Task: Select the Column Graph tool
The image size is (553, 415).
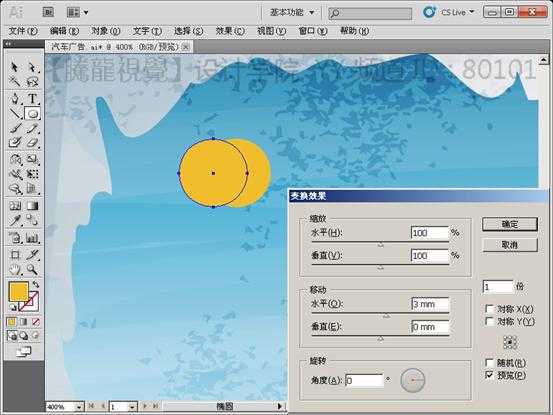Action: (x=32, y=239)
